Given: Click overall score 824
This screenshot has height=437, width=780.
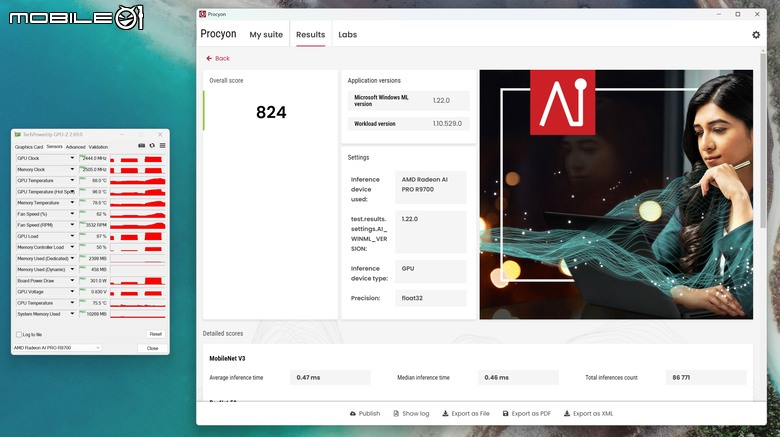Looking at the screenshot, I should [271, 112].
